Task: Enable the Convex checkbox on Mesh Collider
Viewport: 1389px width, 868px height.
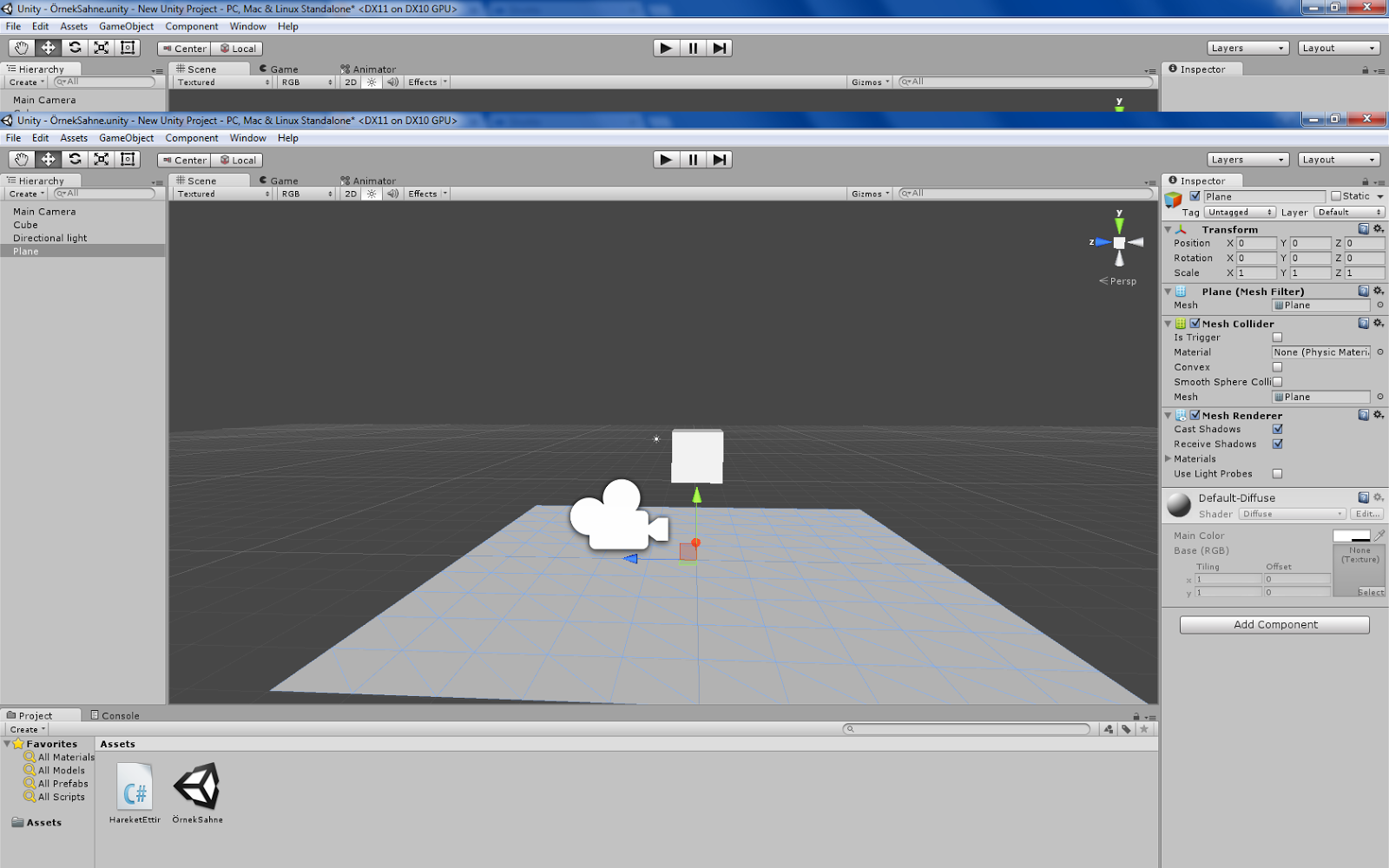Action: (x=1277, y=366)
